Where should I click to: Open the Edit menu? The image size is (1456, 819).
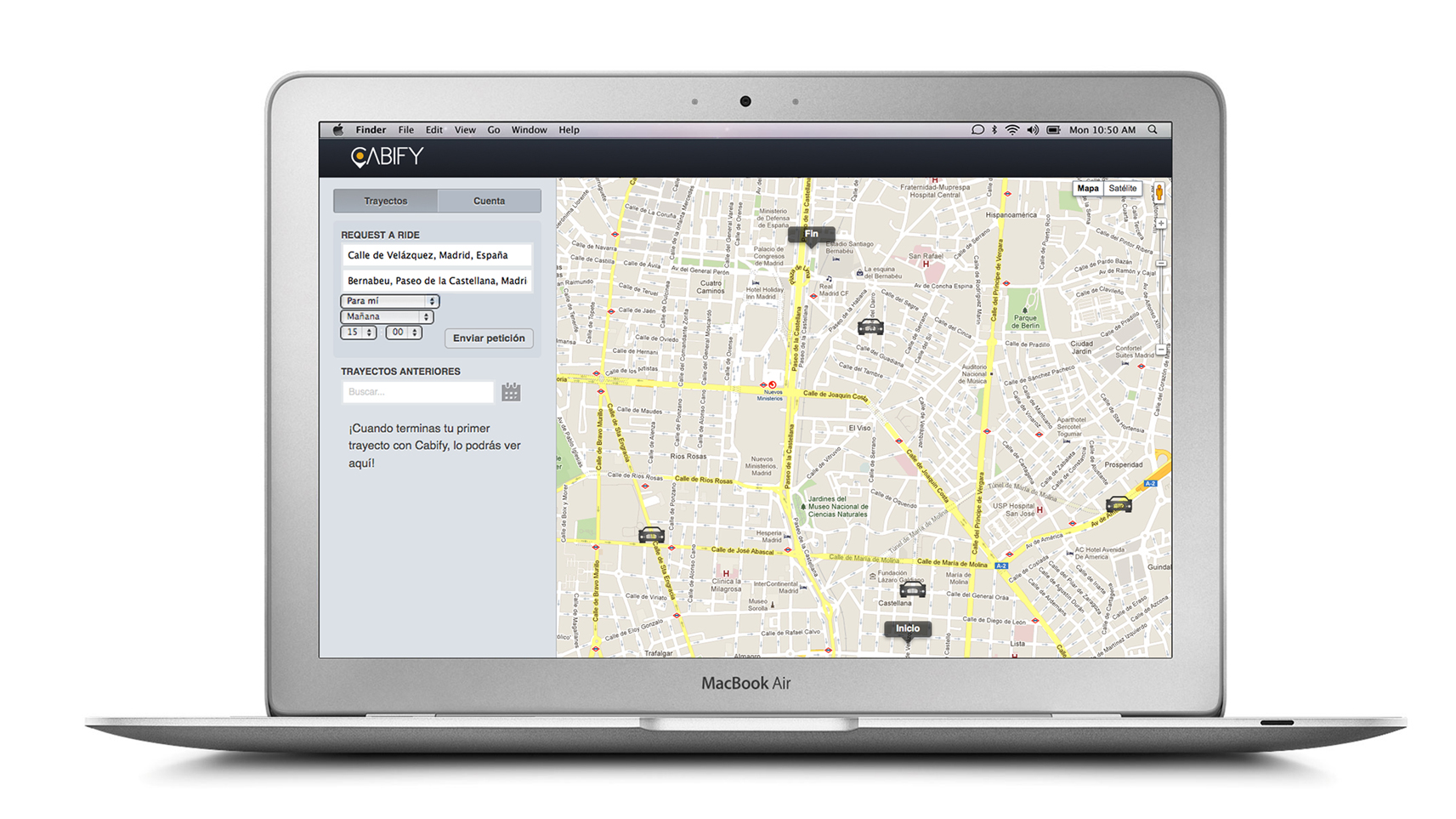434,130
